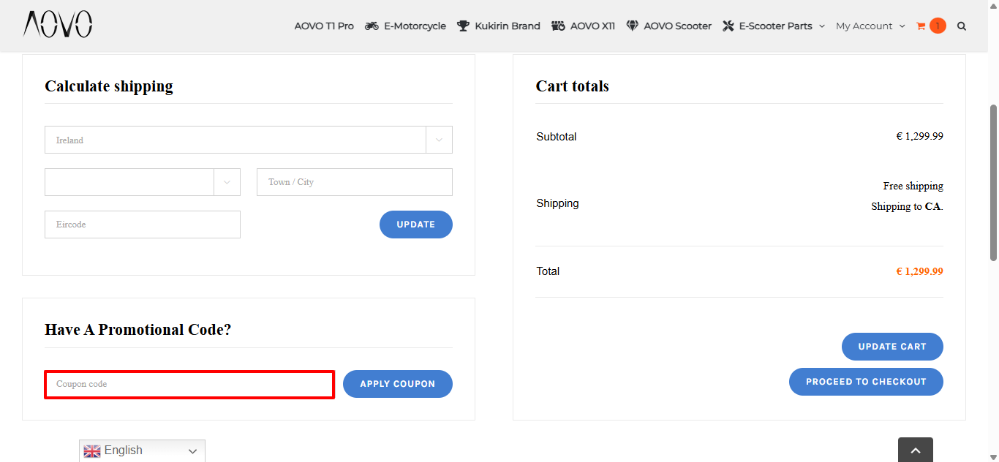This screenshot has width=999, height=462.
Task: Click Proceed to Checkout
Action: pyautogui.click(x=866, y=382)
